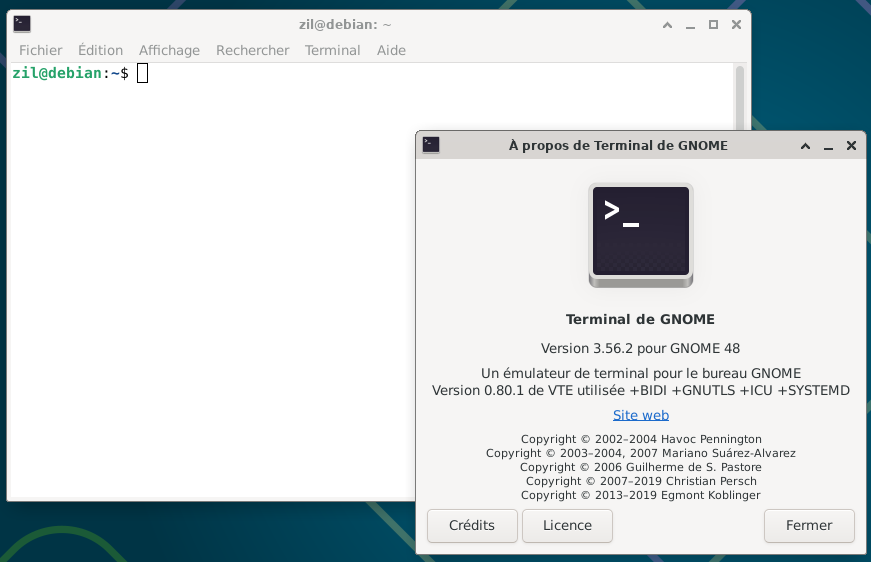Close the zil@debian terminal window

click(737, 24)
